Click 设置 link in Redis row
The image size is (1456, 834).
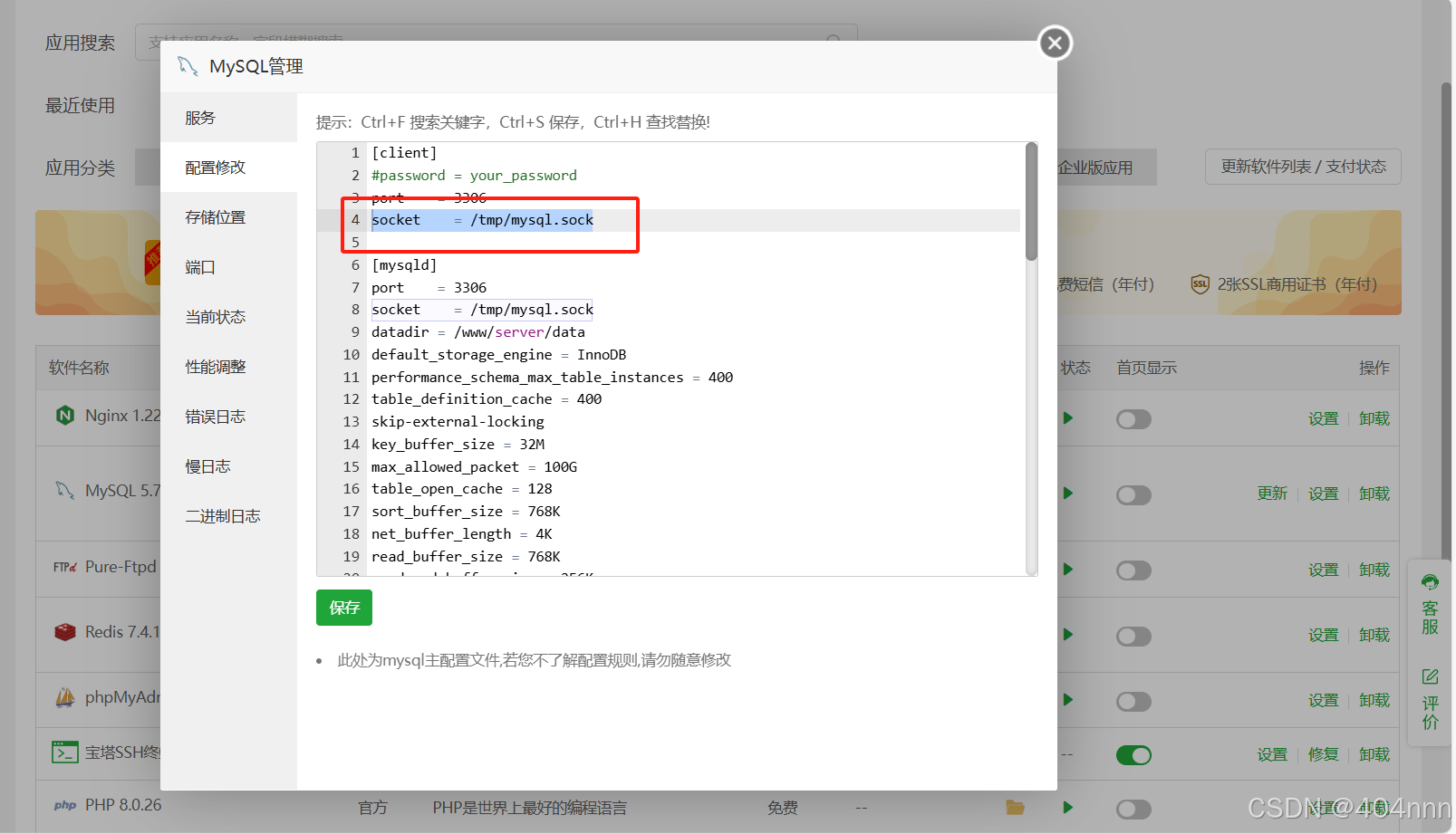[x=1323, y=635]
